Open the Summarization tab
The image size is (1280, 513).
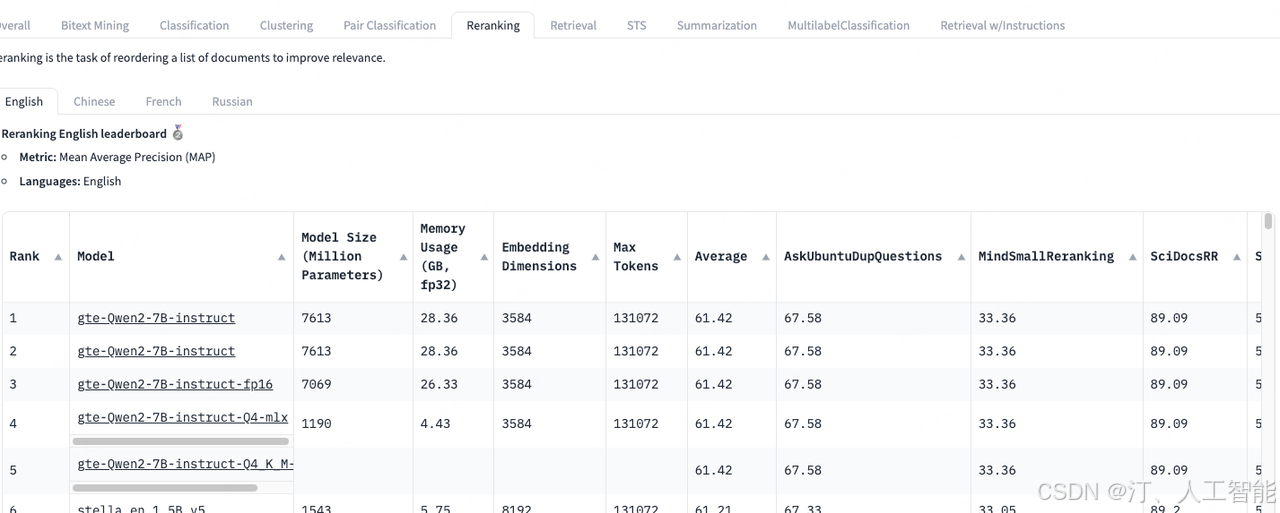[x=717, y=25]
